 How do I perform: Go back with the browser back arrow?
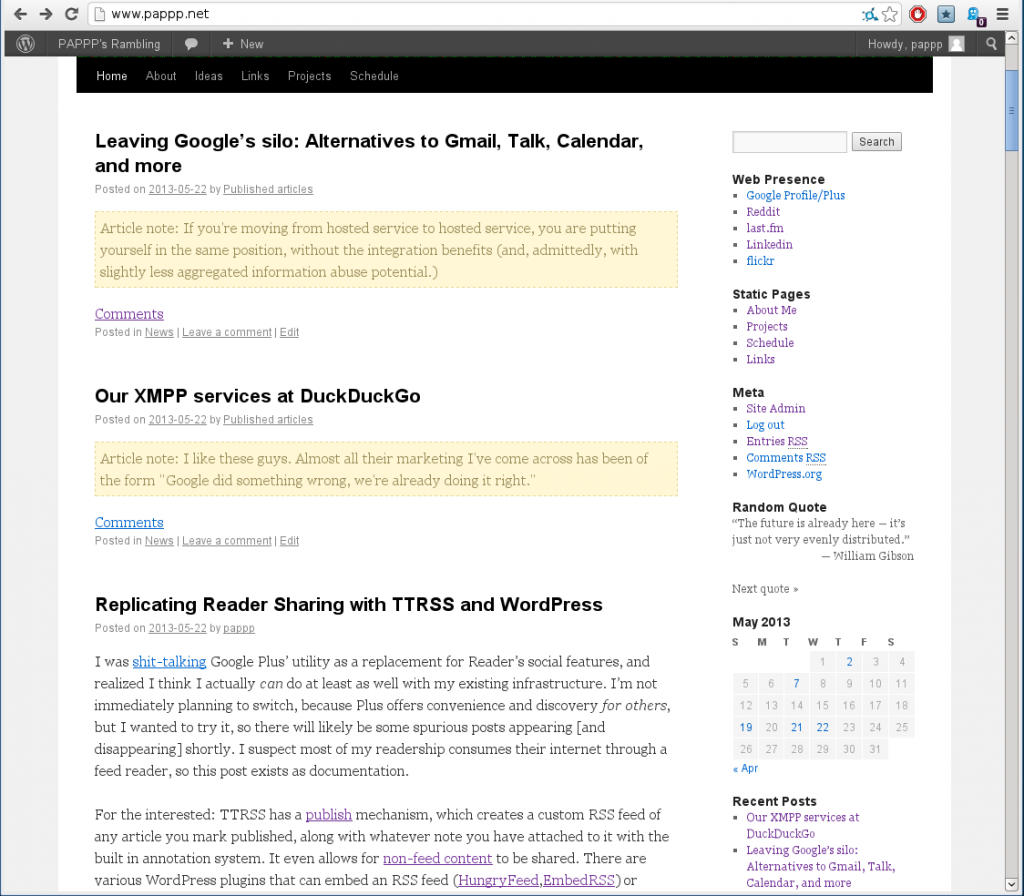pos(20,14)
